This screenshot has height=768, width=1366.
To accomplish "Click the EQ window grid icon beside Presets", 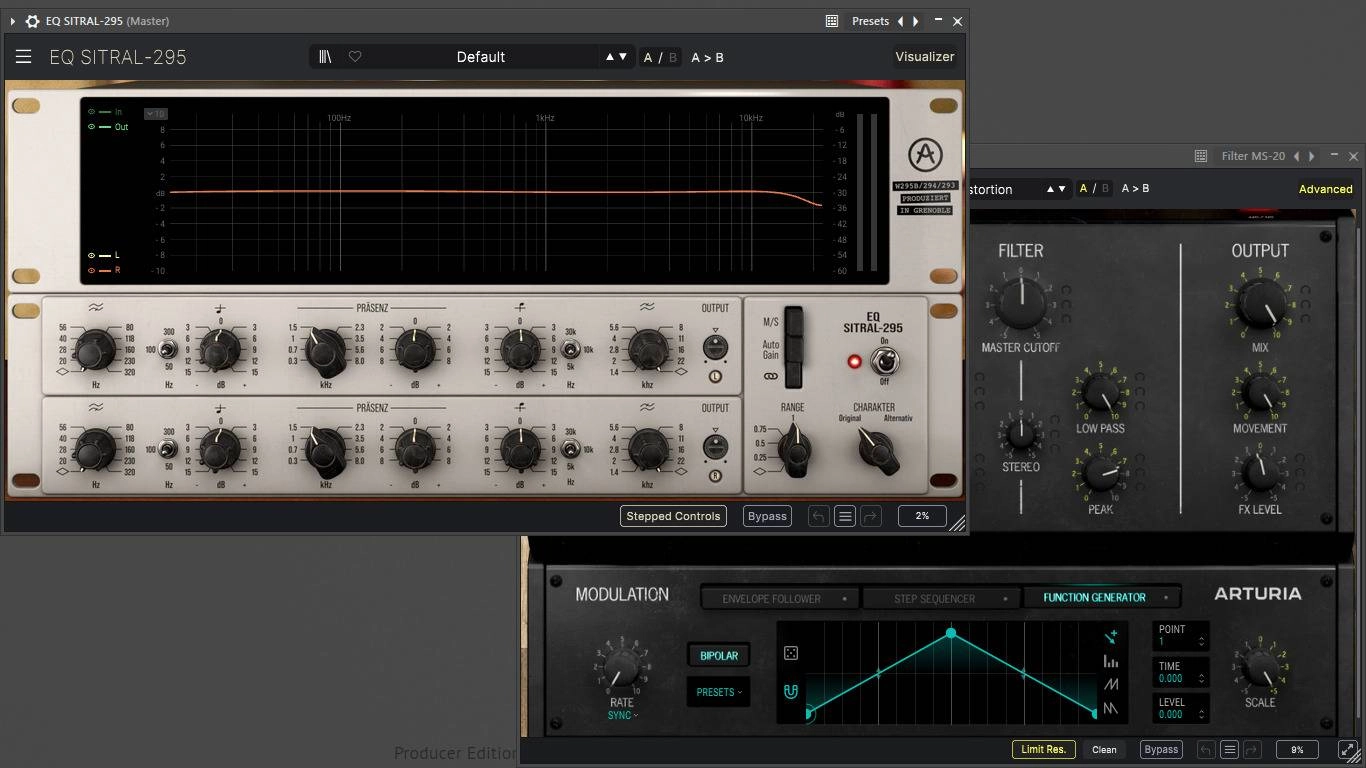I will click(x=832, y=21).
